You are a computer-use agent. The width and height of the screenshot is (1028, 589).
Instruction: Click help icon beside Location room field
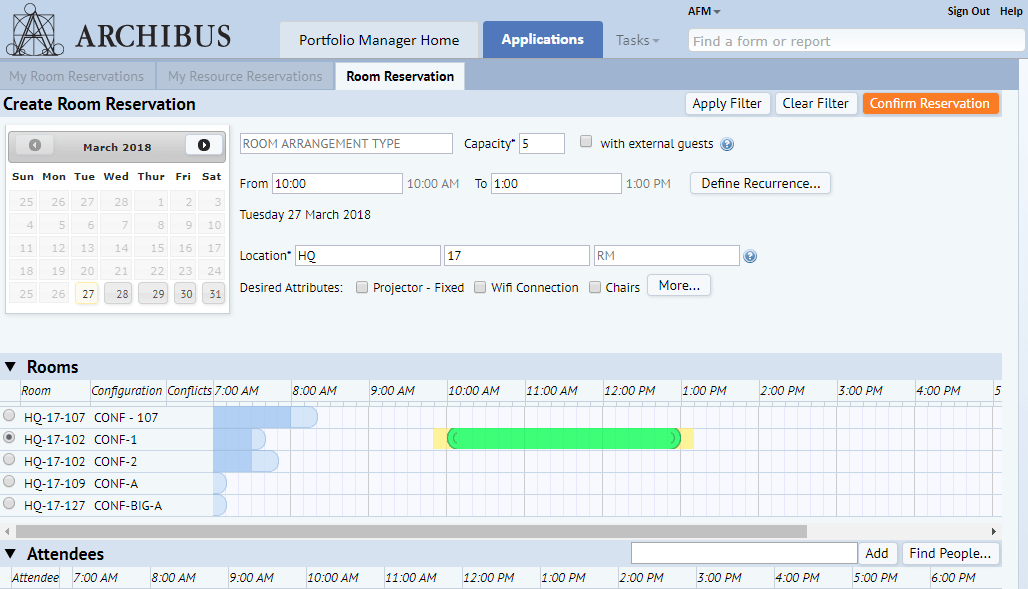point(750,256)
